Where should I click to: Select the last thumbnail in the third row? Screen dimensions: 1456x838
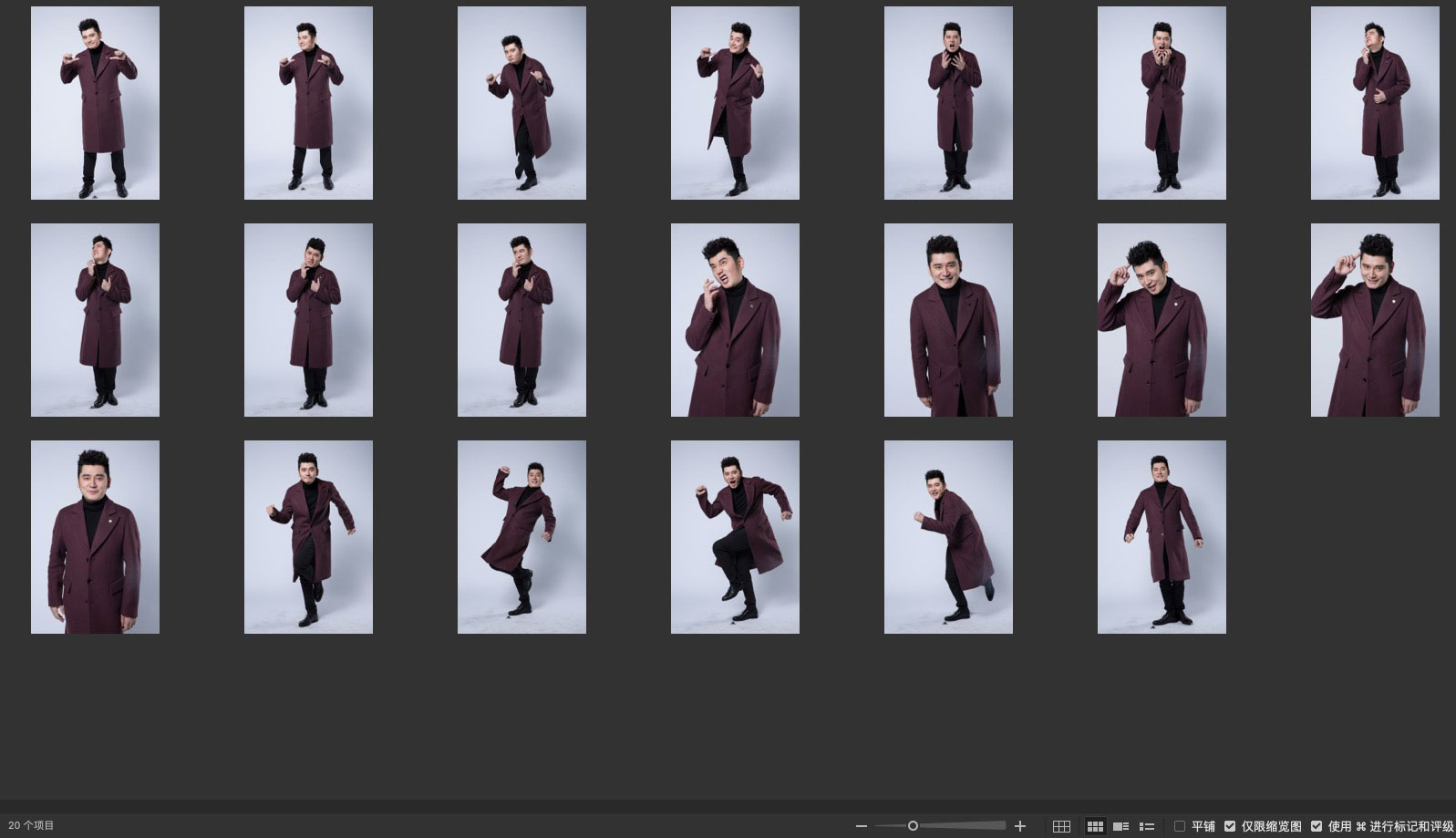click(x=1162, y=537)
